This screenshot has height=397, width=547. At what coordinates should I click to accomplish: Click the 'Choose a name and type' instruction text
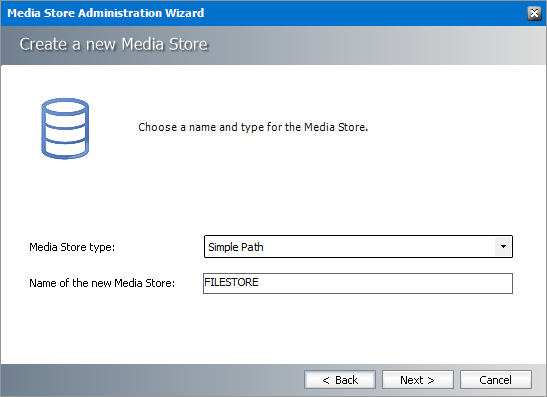[253, 127]
